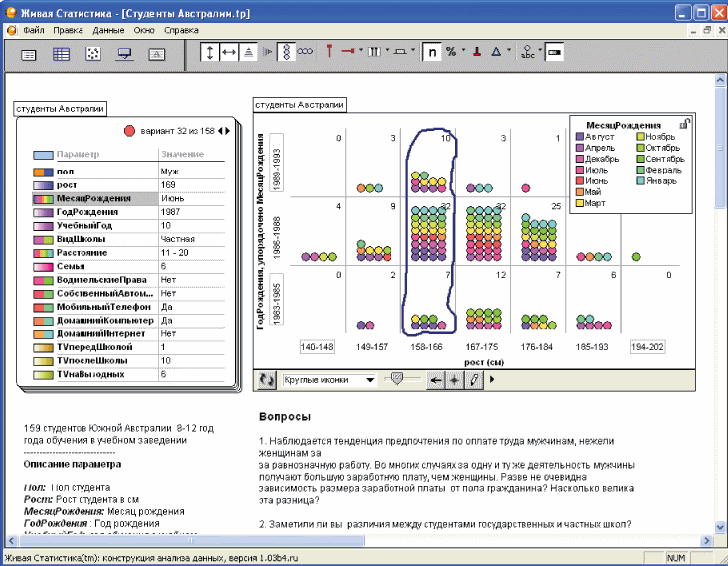Click the table view icon in toolbar
The image size is (728, 566).
[62, 54]
